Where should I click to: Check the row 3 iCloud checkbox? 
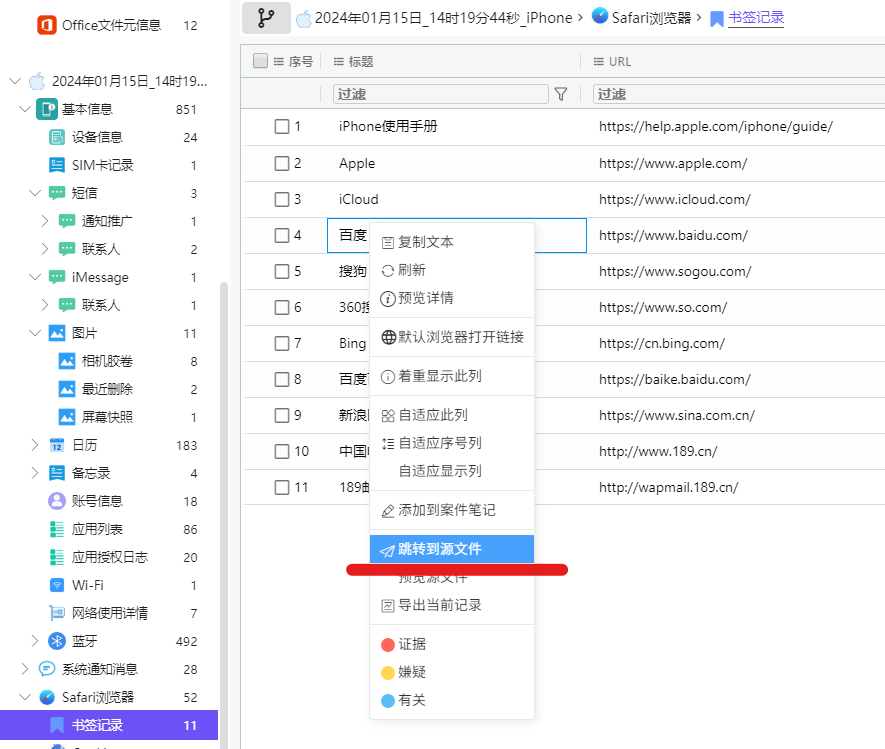coord(282,199)
